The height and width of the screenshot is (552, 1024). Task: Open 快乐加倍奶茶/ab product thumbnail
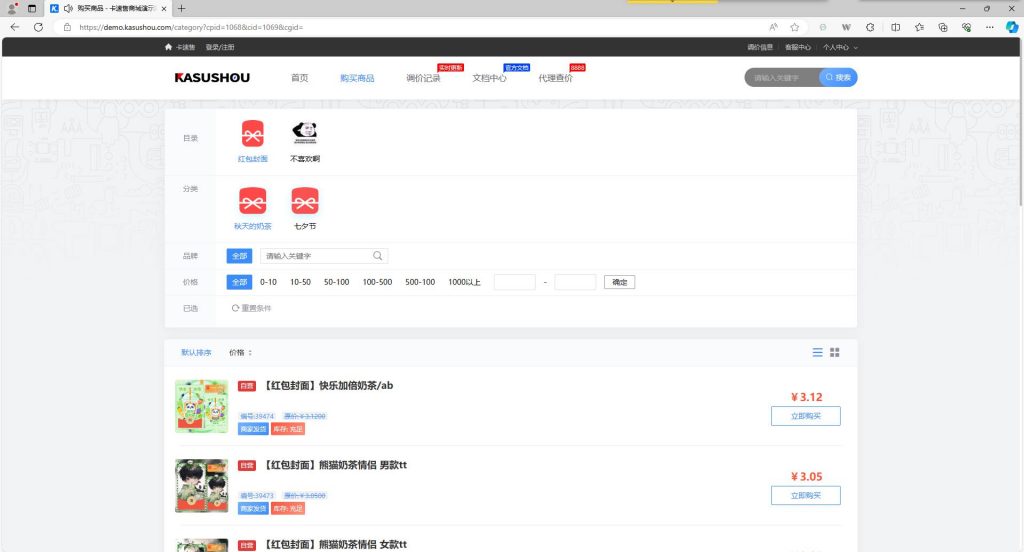202,406
